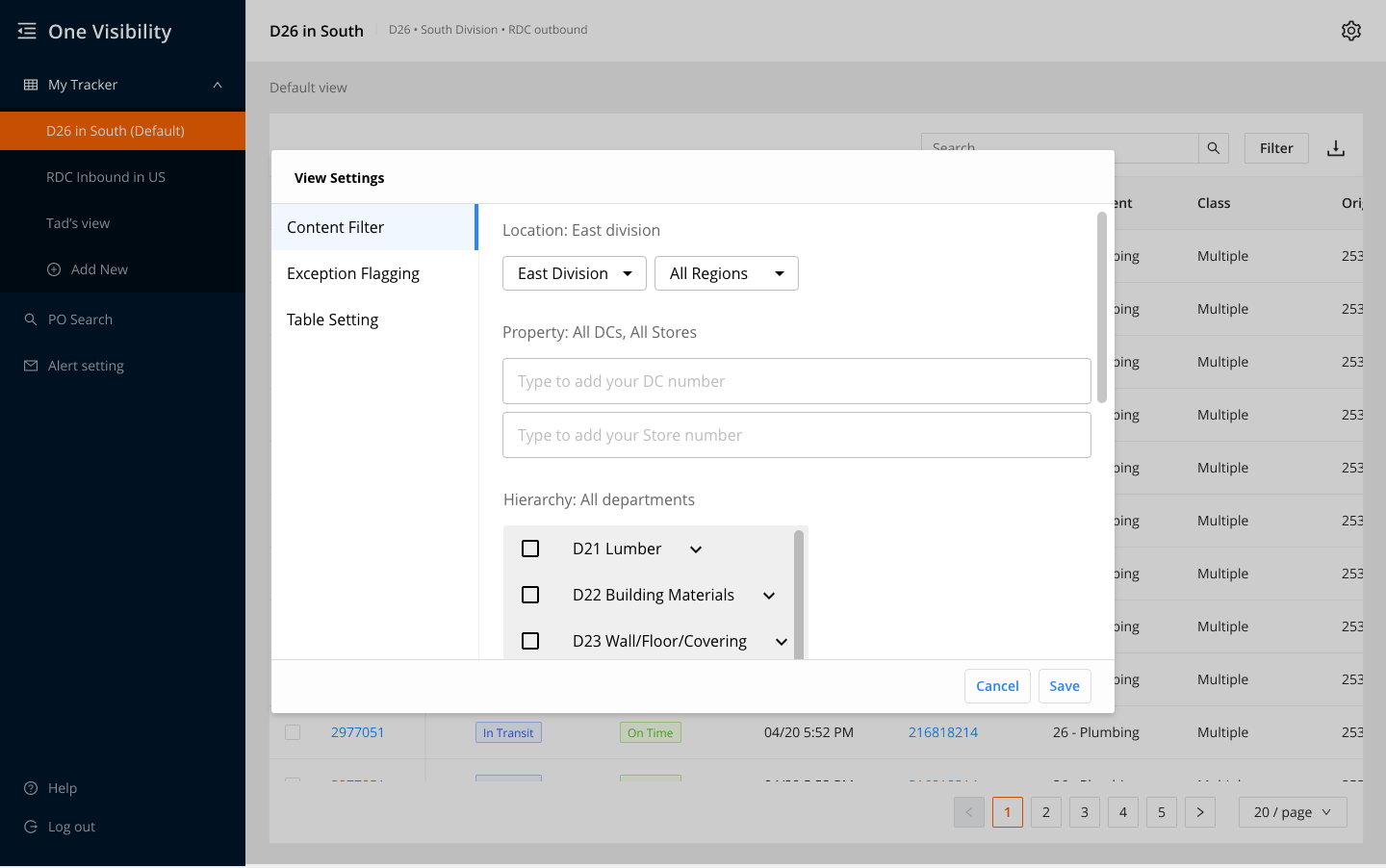Screen dimensions: 1386x868
Task: Open PO link 2977051
Action: point(358,732)
